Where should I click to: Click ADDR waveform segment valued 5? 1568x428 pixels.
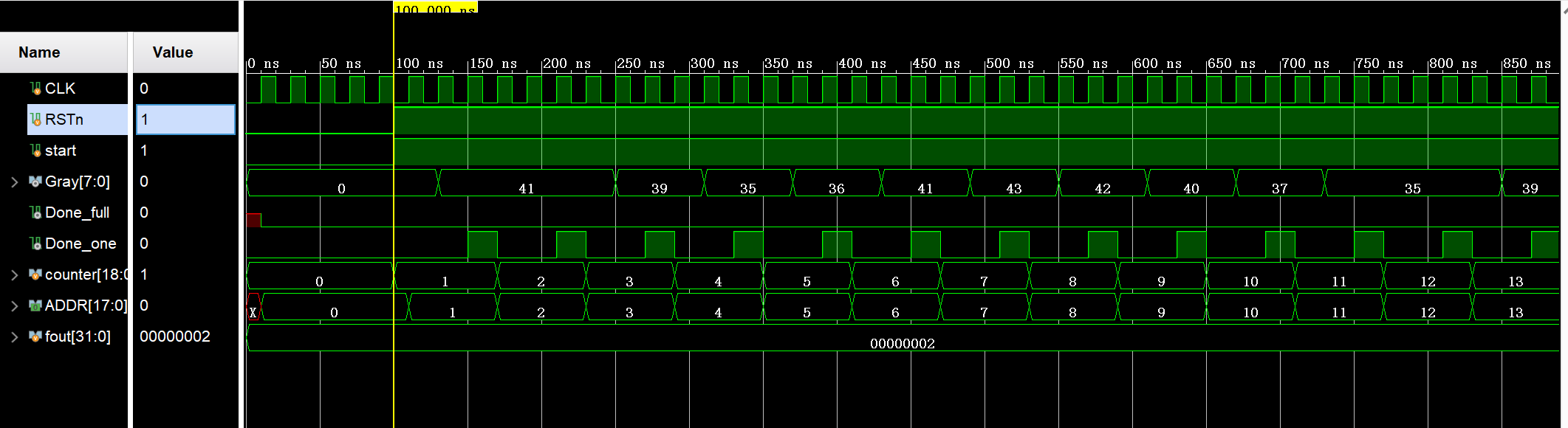coord(807,307)
